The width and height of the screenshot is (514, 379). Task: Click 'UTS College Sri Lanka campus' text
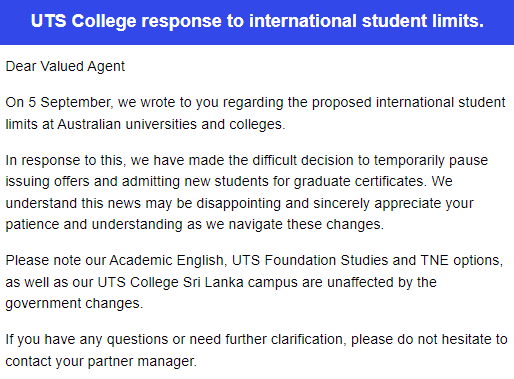(x=197, y=282)
